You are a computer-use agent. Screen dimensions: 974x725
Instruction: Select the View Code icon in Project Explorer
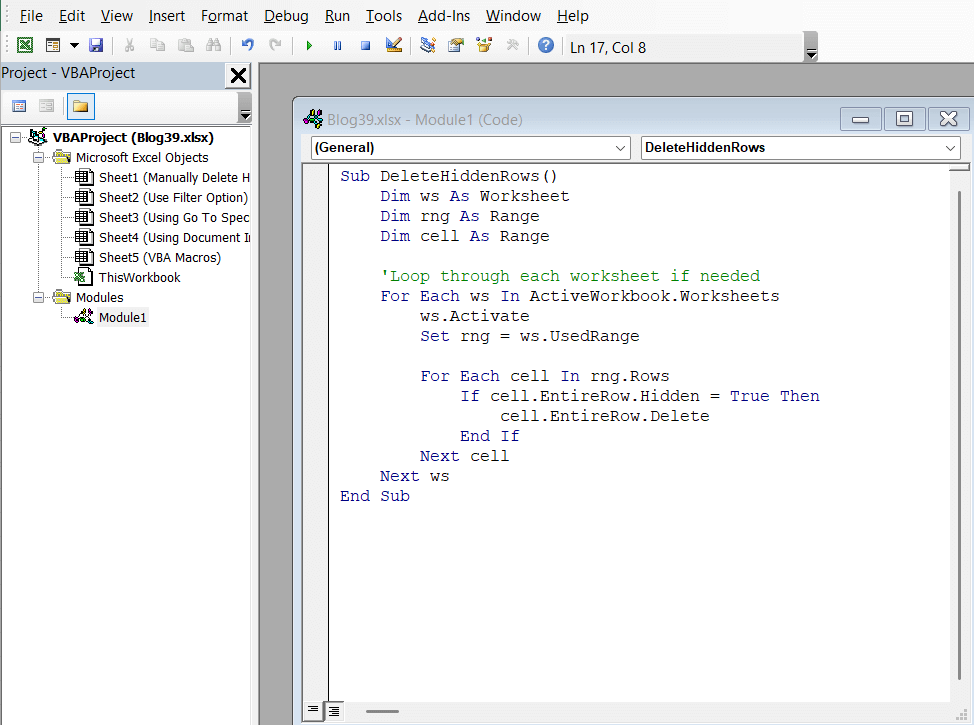click(x=18, y=105)
